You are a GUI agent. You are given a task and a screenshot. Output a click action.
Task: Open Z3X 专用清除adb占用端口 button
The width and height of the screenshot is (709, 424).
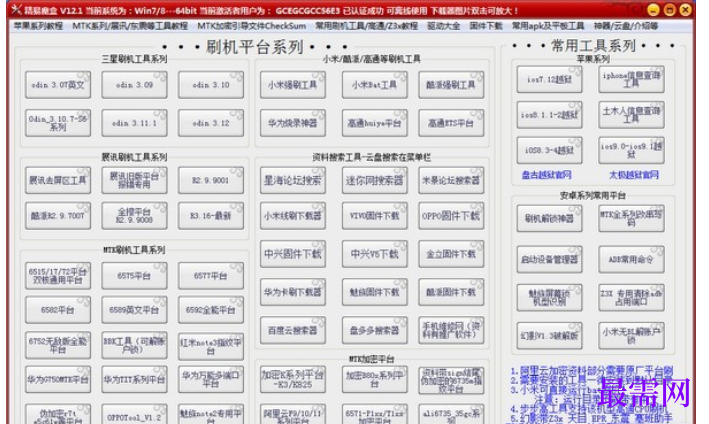[631, 297]
